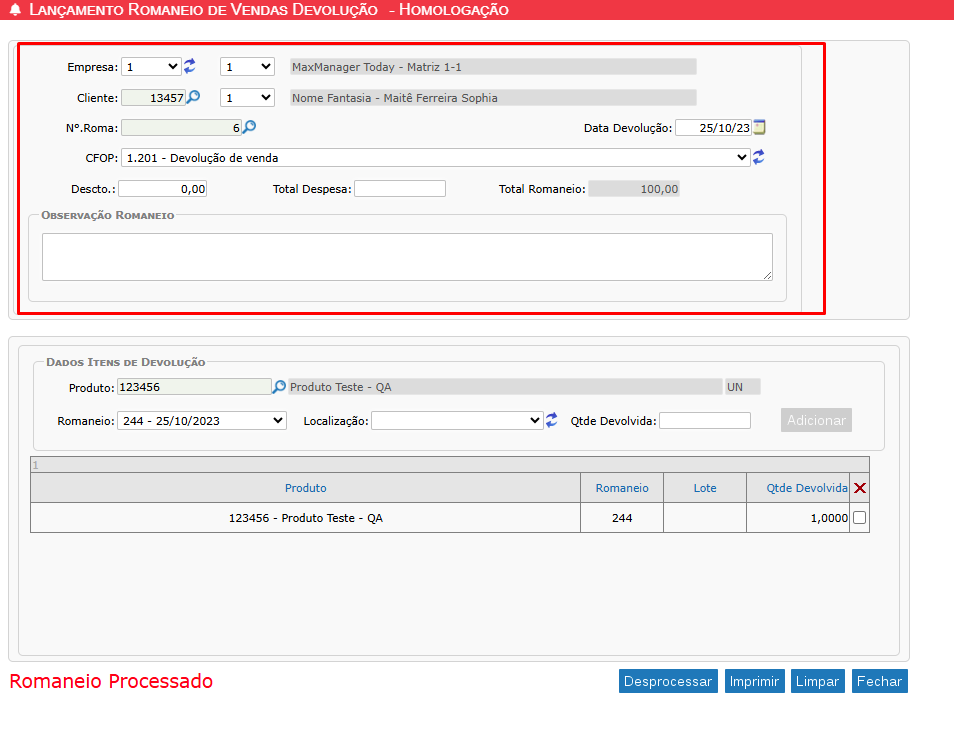The height and width of the screenshot is (735, 954).
Task: Click the bell icon in the title bar
Action: [14, 10]
